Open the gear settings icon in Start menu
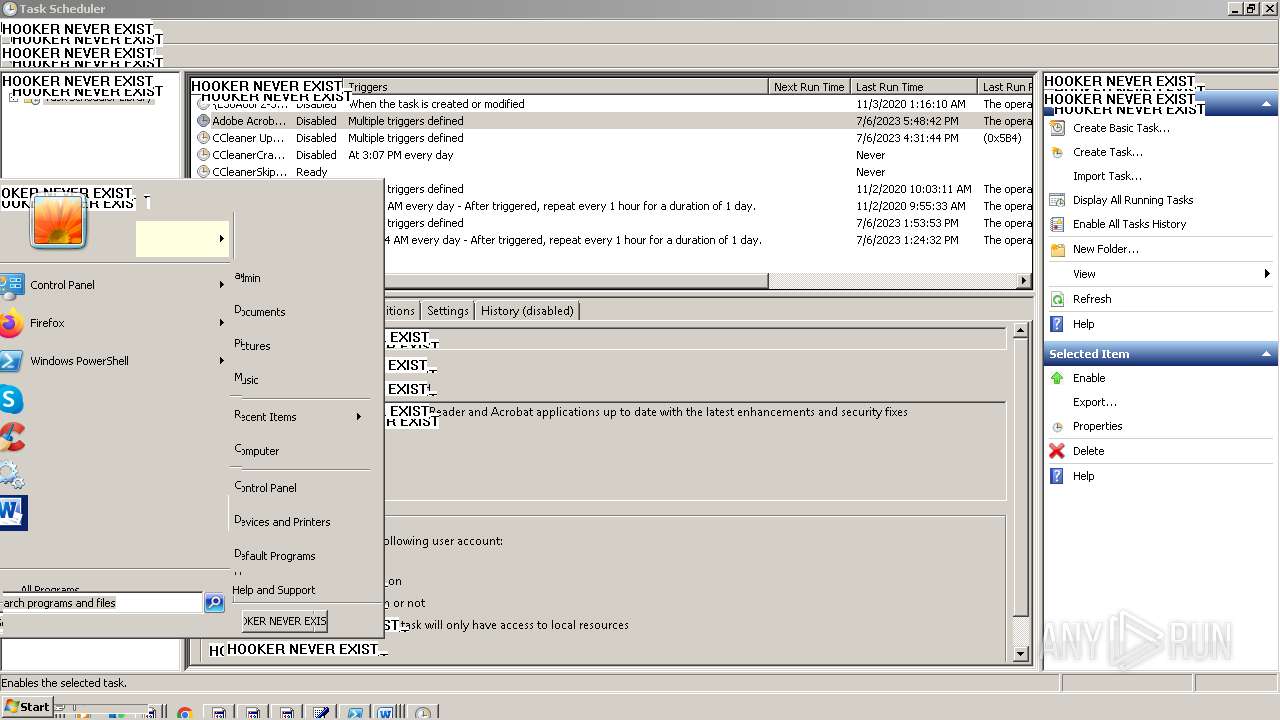 pyautogui.click(x=11, y=475)
